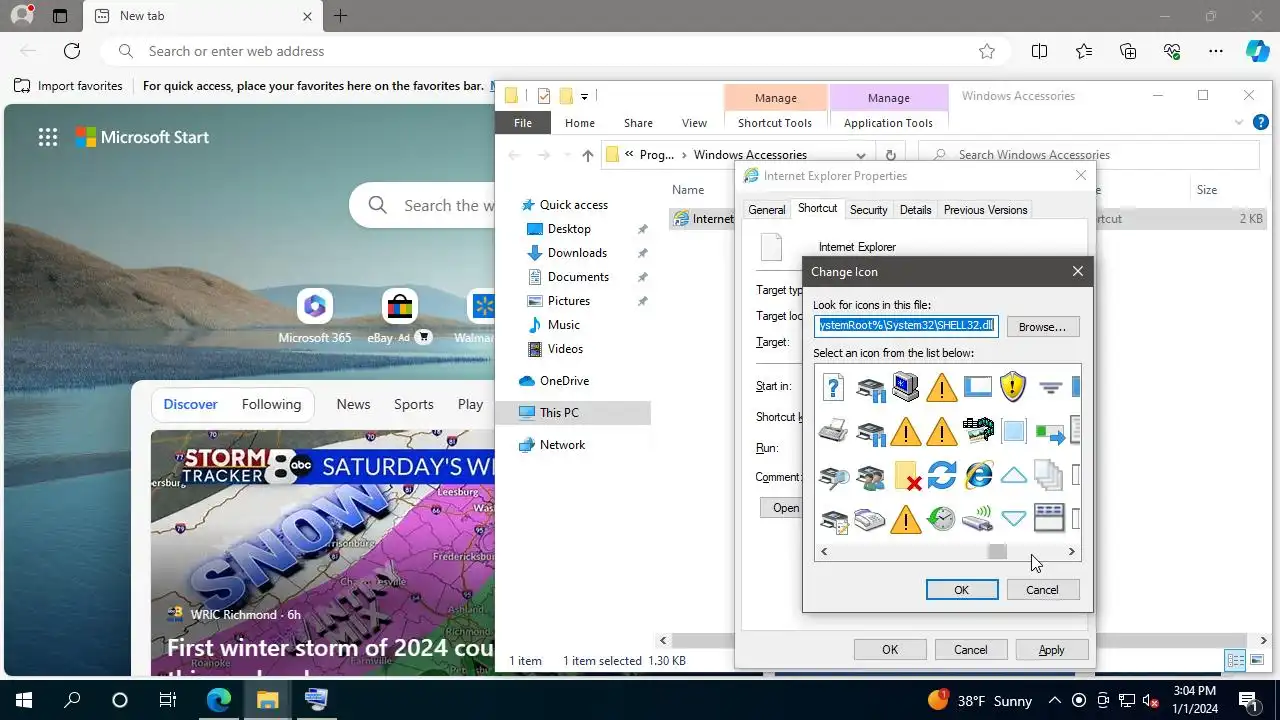Open recent locations dropdown arrow
This screenshot has height=720, width=1280.
[566, 155]
